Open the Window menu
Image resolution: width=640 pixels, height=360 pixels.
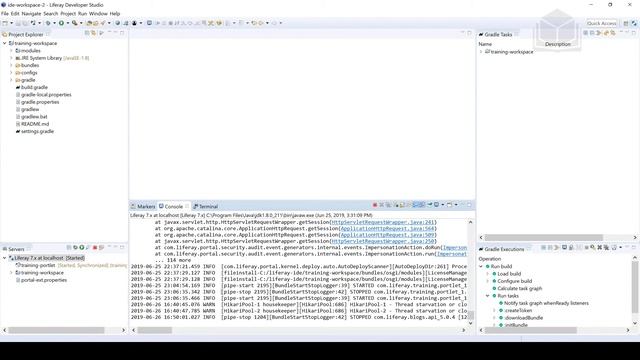point(98,13)
